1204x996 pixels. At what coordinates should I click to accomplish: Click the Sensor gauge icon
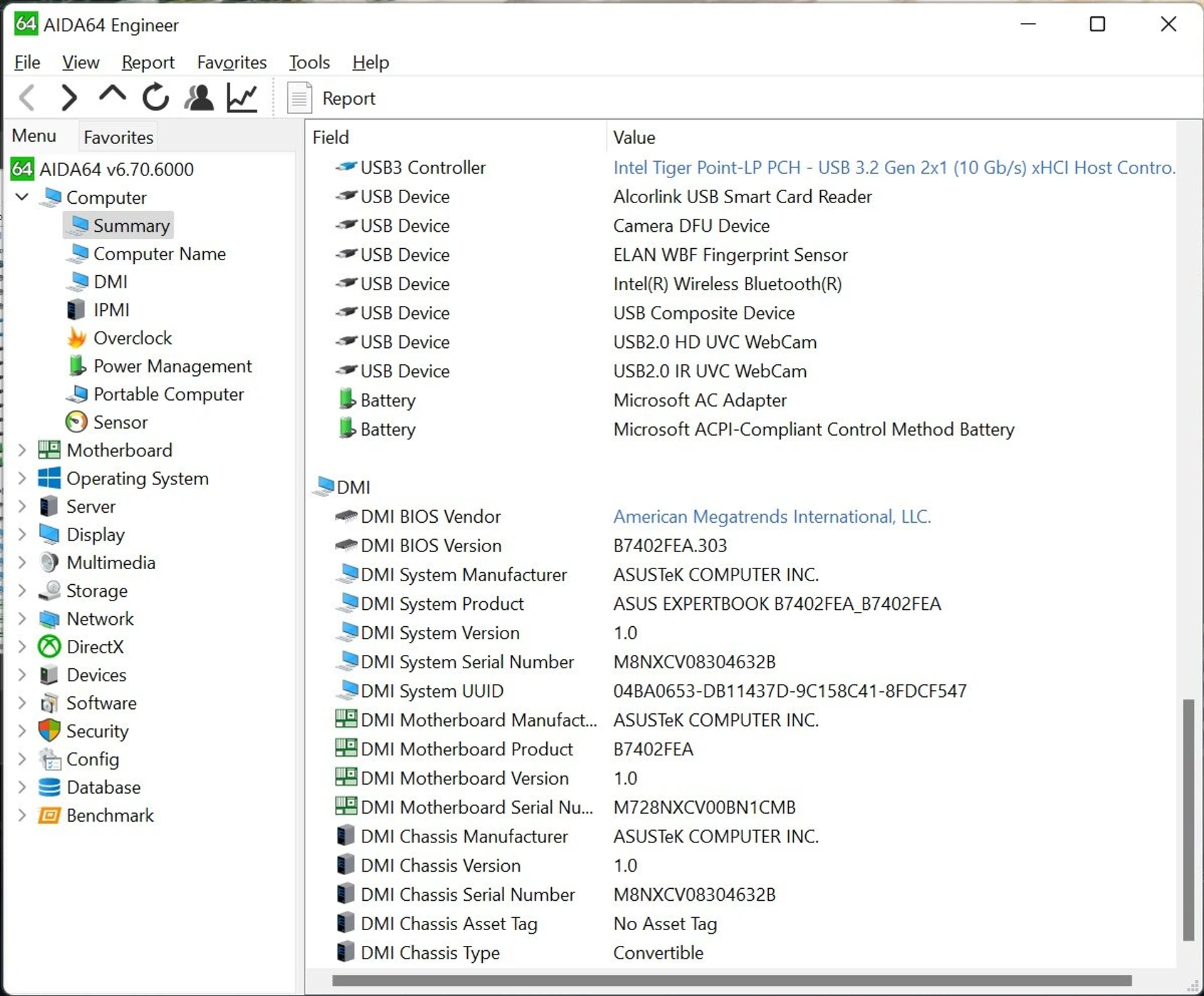coord(77,422)
